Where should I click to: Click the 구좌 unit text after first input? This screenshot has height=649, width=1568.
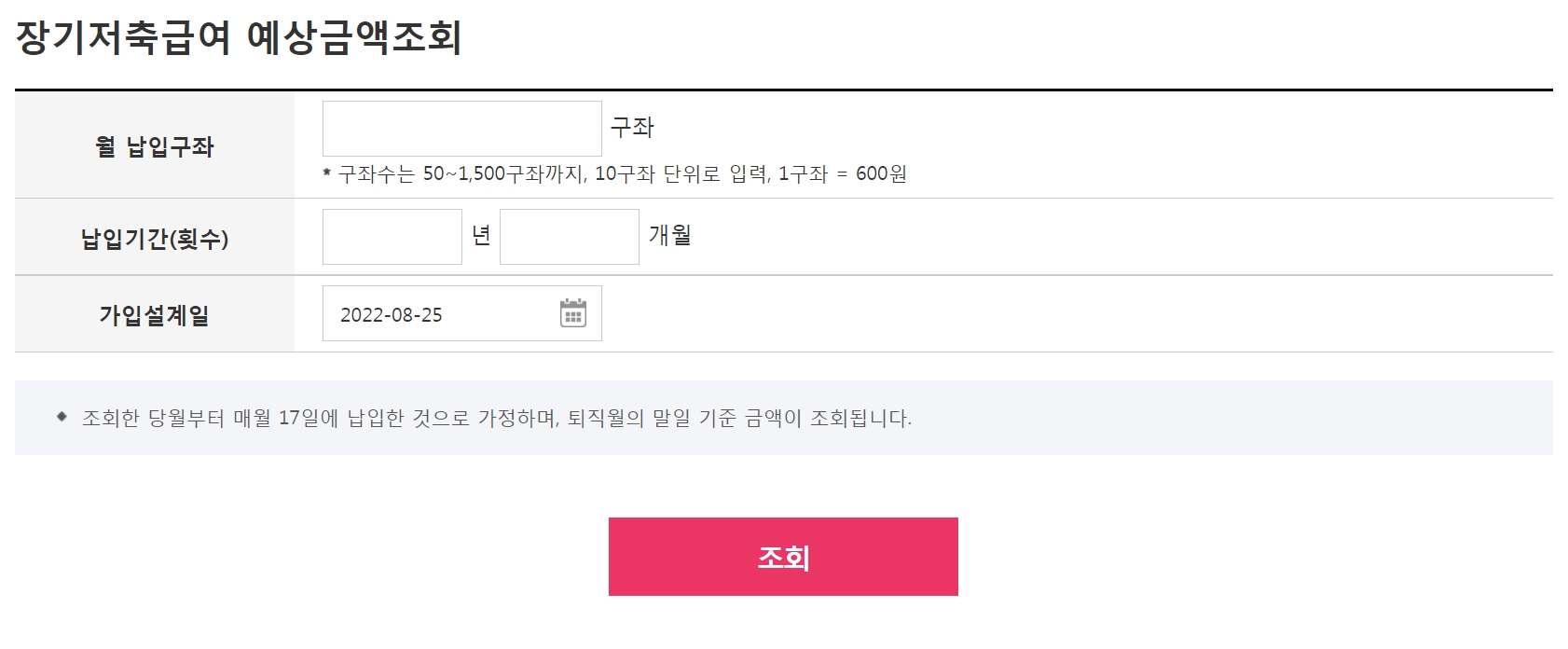(x=632, y=127)
